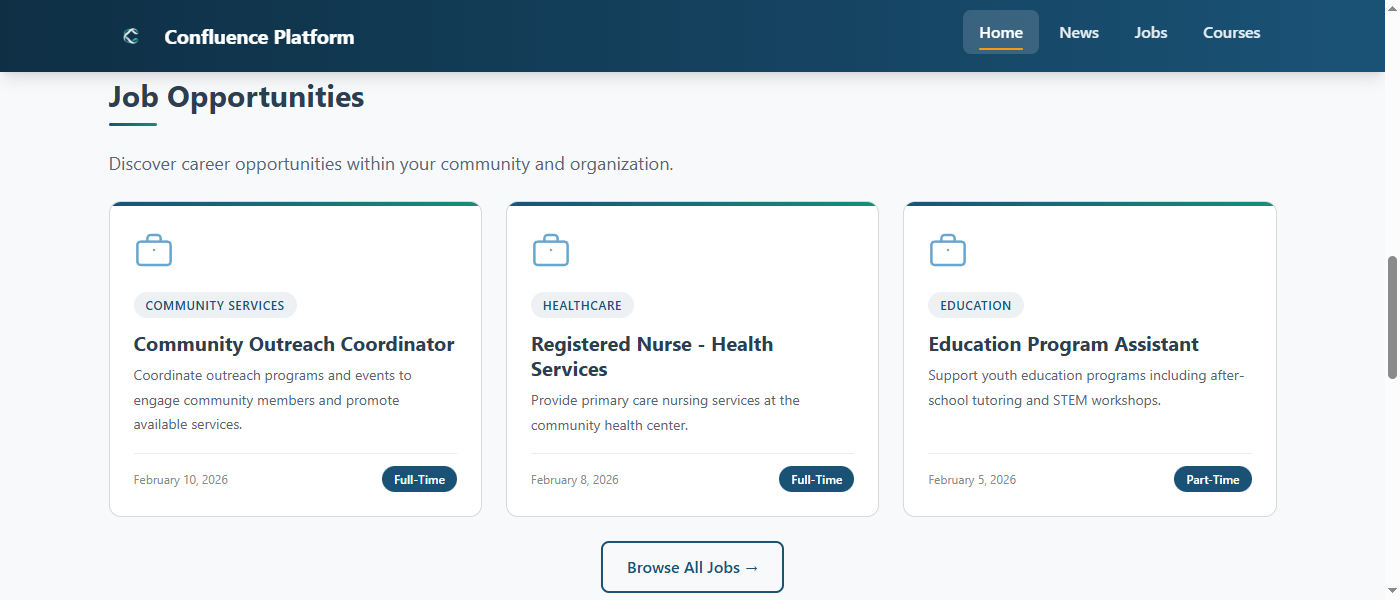Click the Part-Time badge on Education card
1400x600 pixels.
coord(1212,479)
